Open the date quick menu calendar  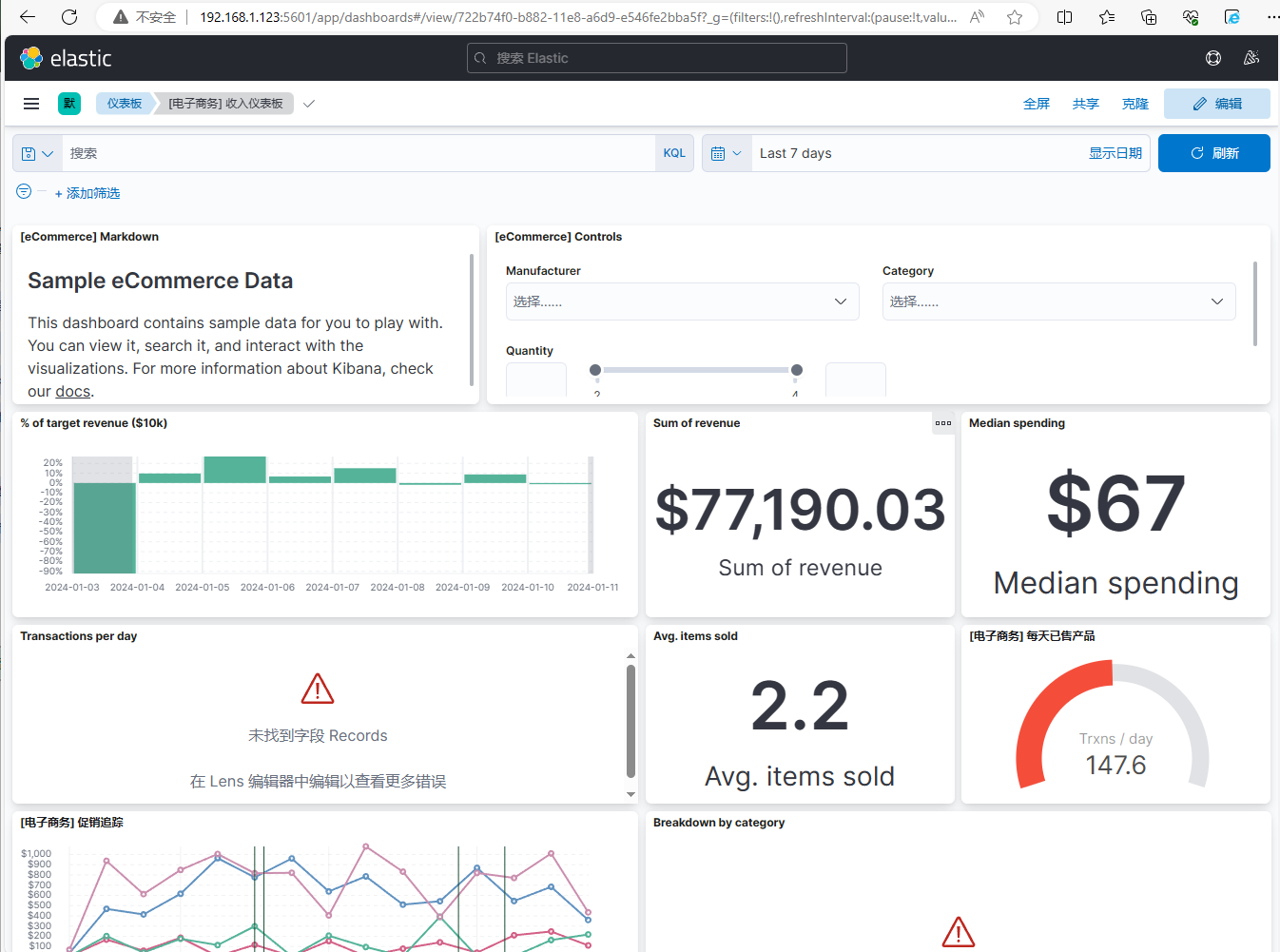tap(727, 153)
